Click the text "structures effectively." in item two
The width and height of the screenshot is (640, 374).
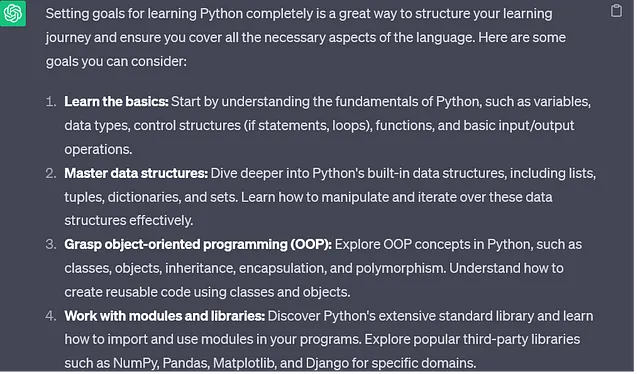pos(129,220)
